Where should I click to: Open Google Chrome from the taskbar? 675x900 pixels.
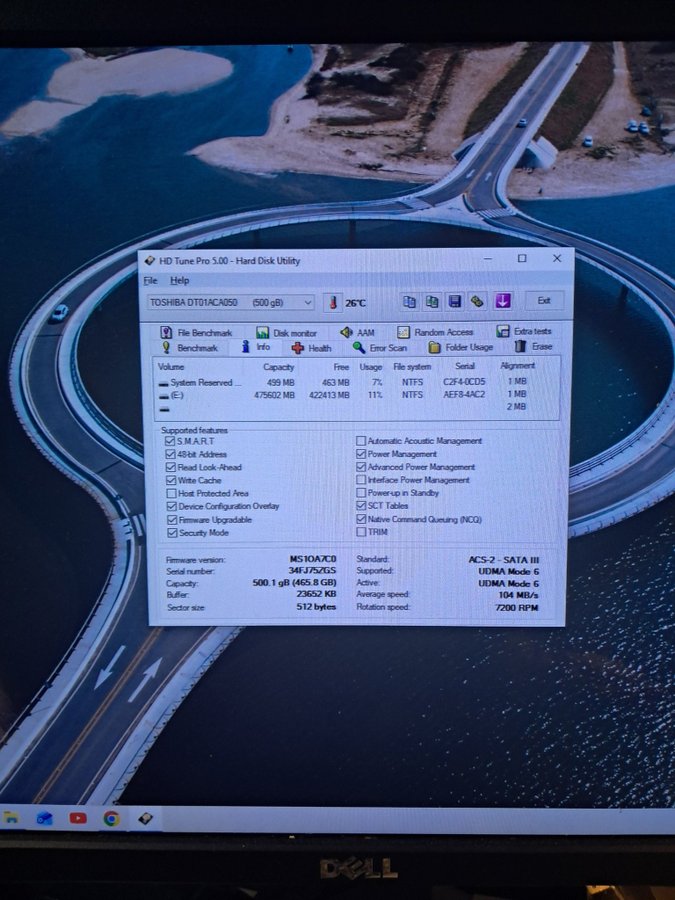coord(111,818)
